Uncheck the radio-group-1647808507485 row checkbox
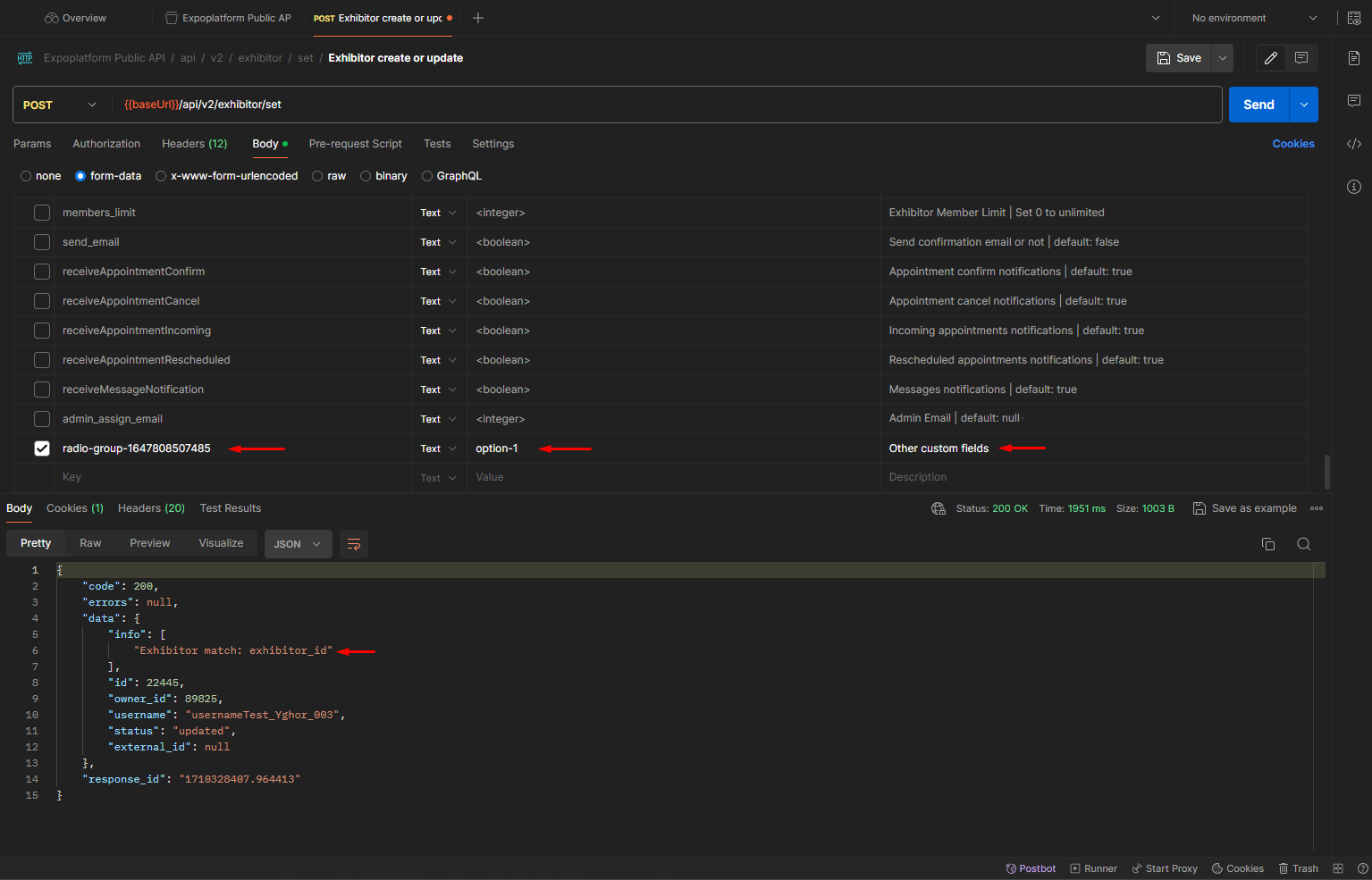 click(42, 448)
